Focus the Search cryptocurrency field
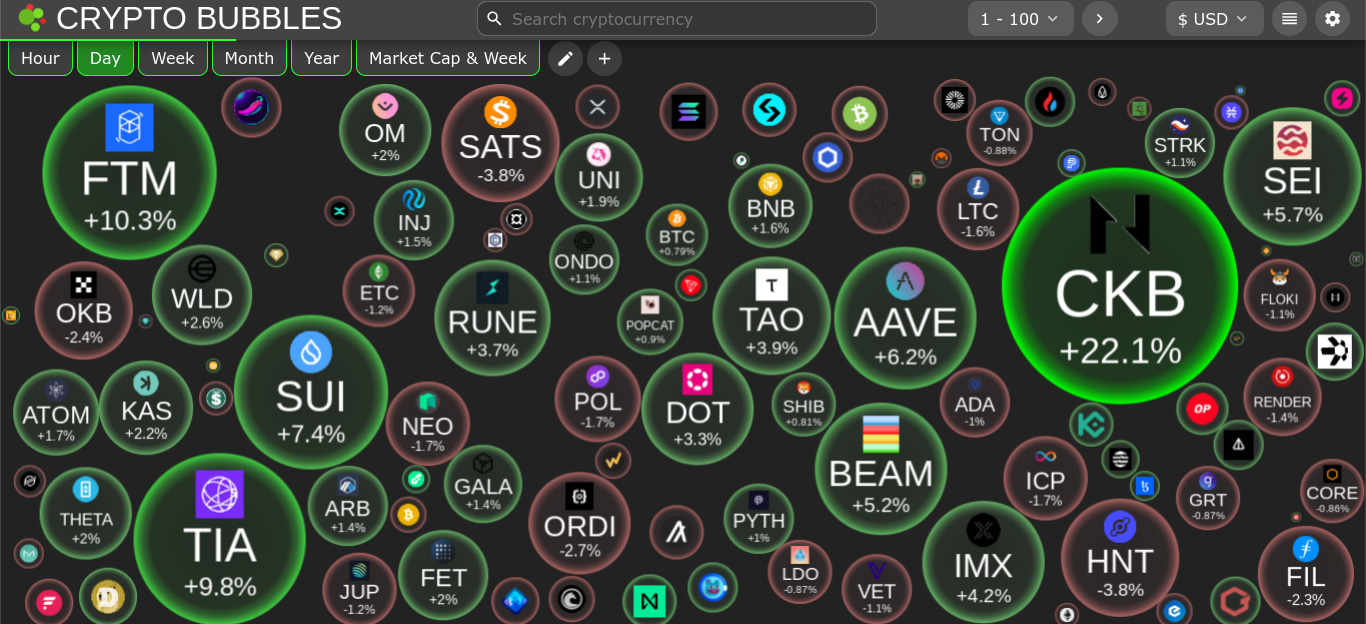1366x624 pixels. pos(677,19)
